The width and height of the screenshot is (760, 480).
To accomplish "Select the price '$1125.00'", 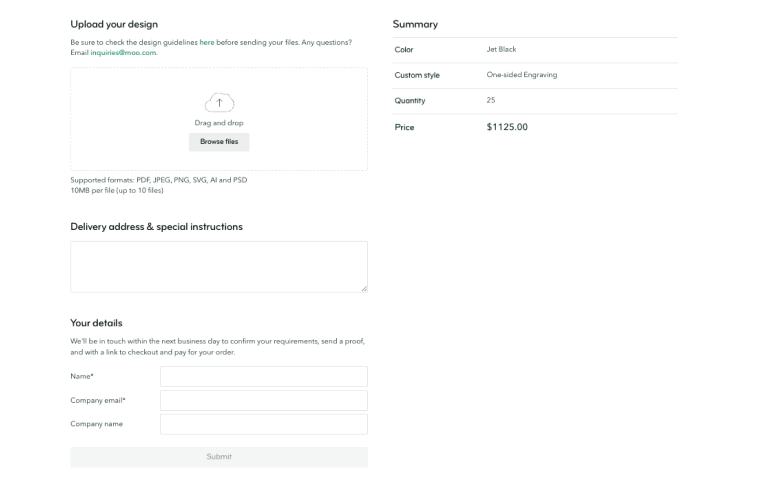I will 507,127.
